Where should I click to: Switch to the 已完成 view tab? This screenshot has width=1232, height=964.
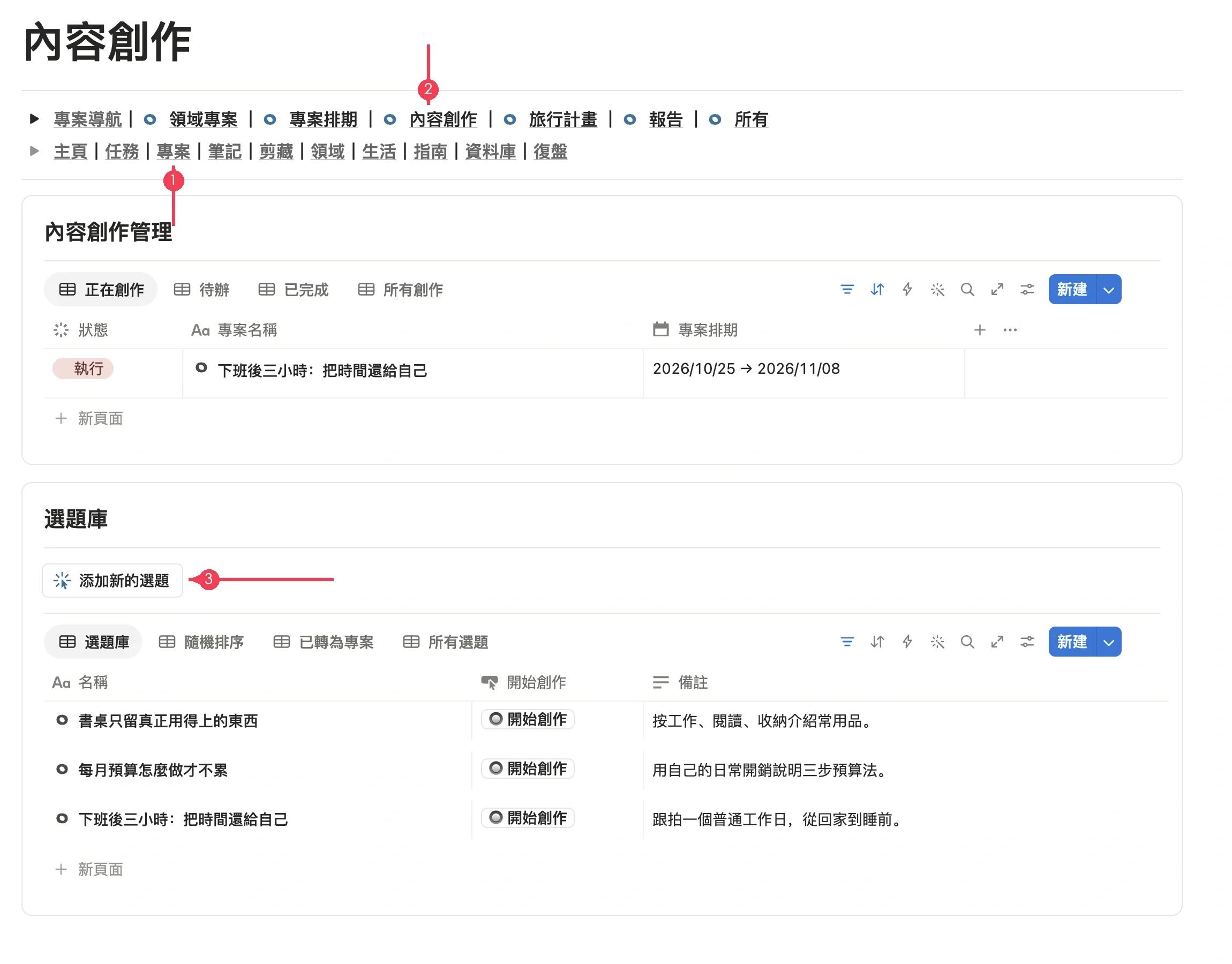(294, 290)
